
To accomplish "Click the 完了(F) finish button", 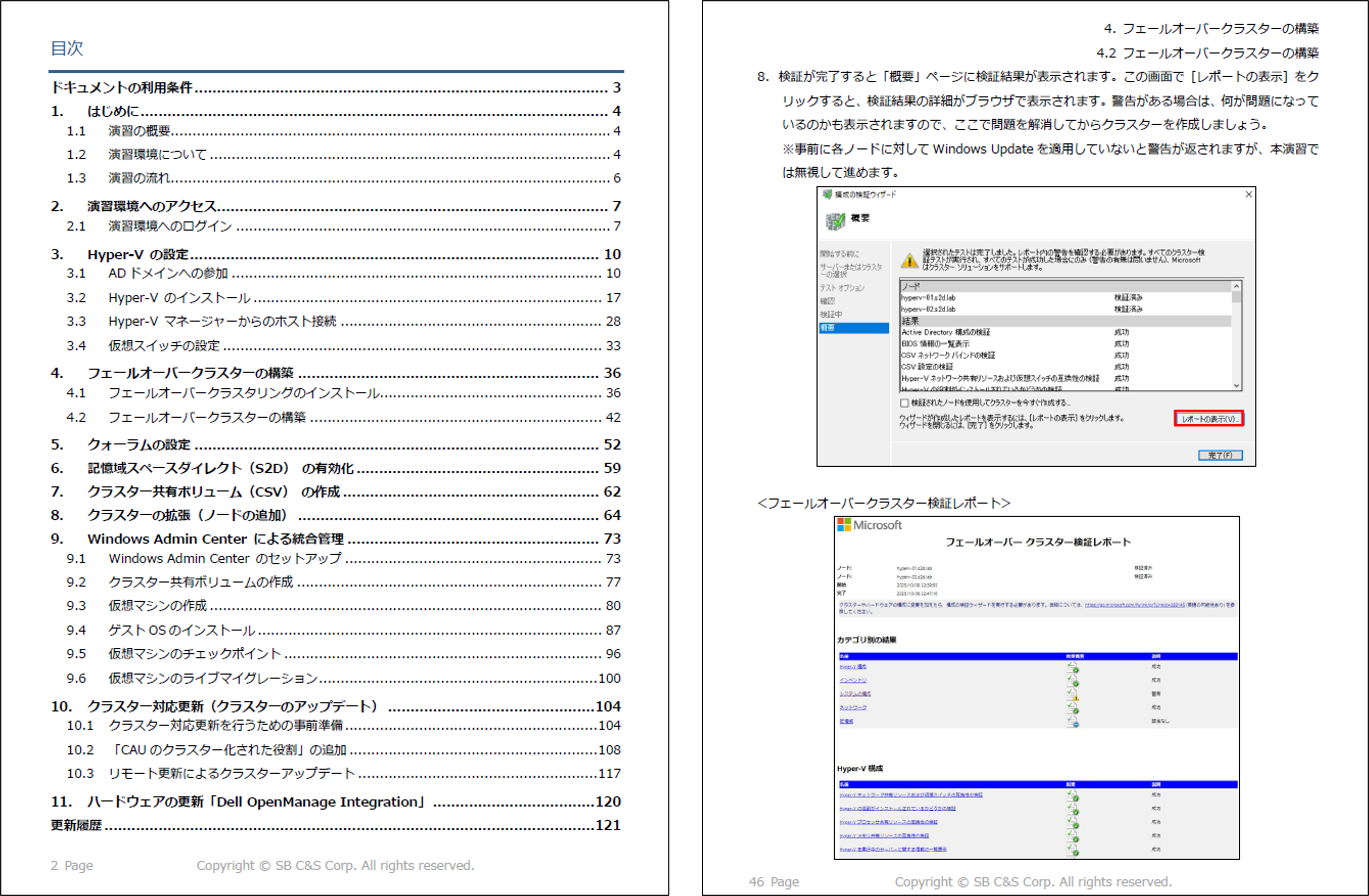I will 1220,455.
